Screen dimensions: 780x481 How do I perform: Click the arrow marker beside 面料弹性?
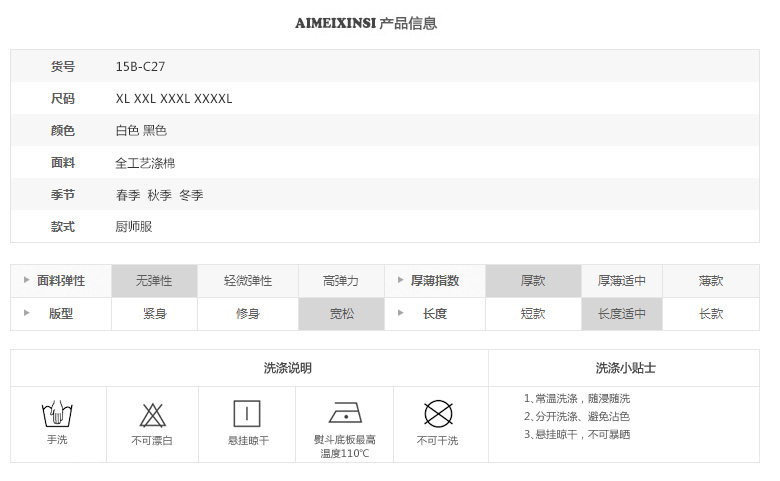pyautogui.click(x=26, y=280)
